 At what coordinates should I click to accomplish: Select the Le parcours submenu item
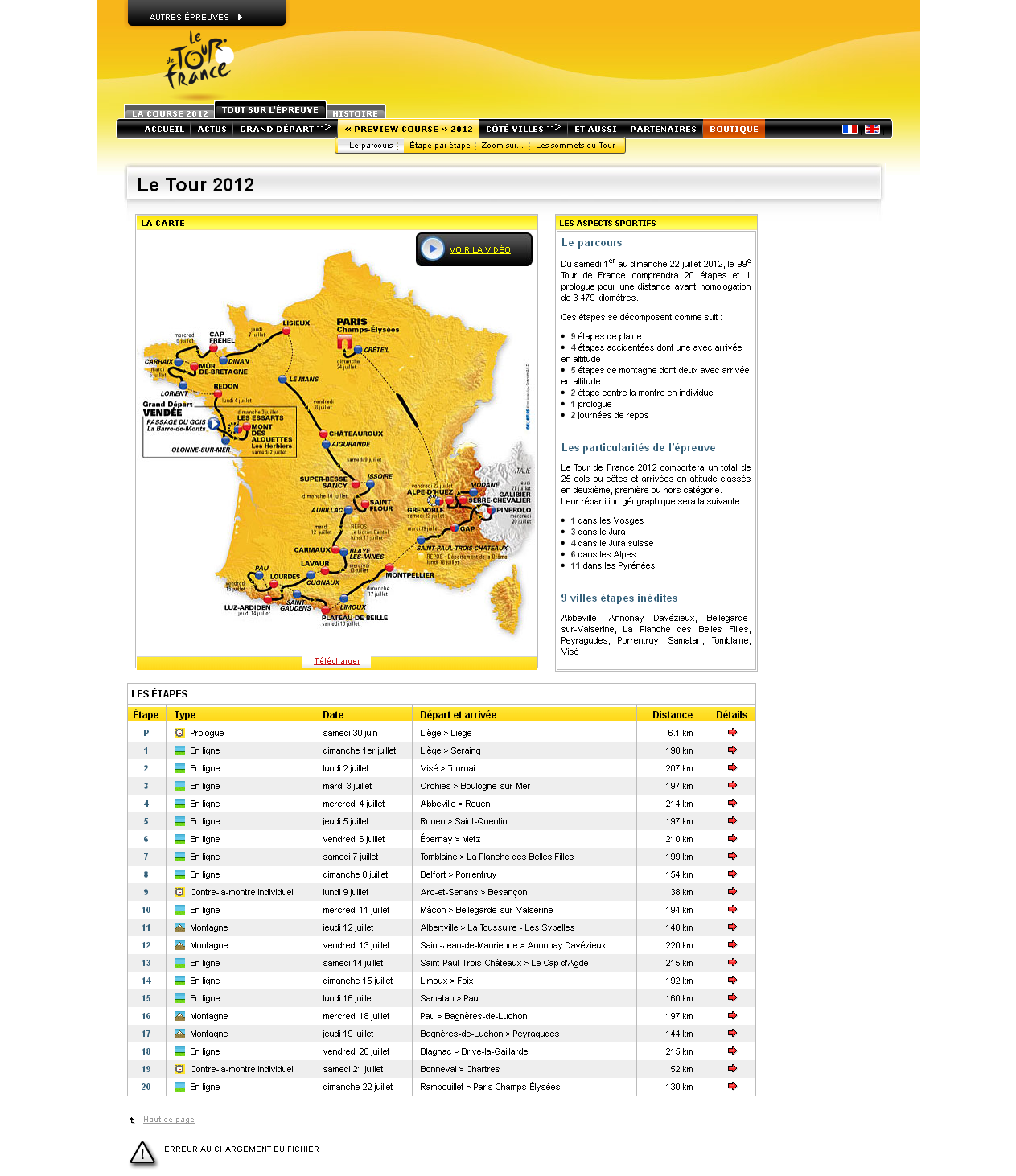pos(371,146)
